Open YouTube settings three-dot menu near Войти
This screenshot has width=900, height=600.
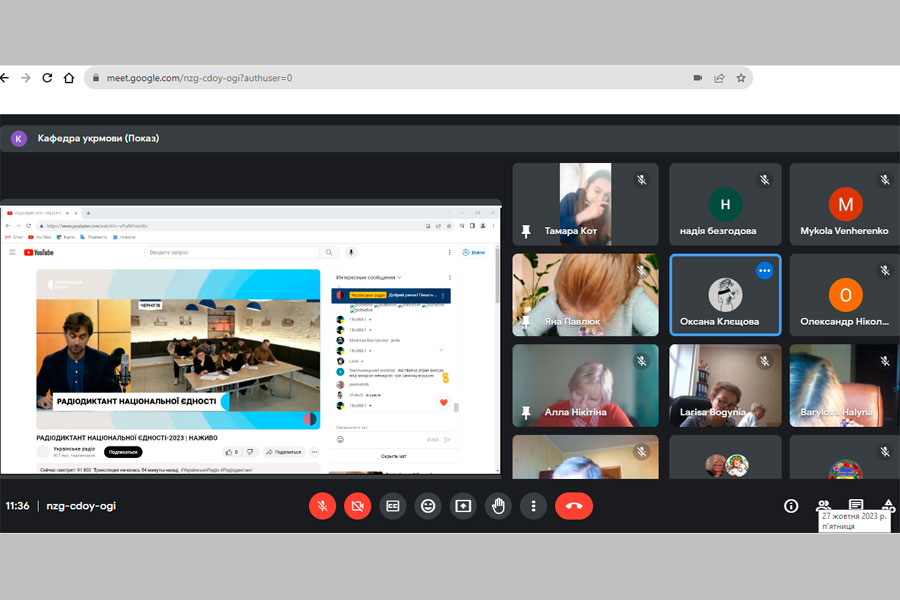[x=449, y=252]
